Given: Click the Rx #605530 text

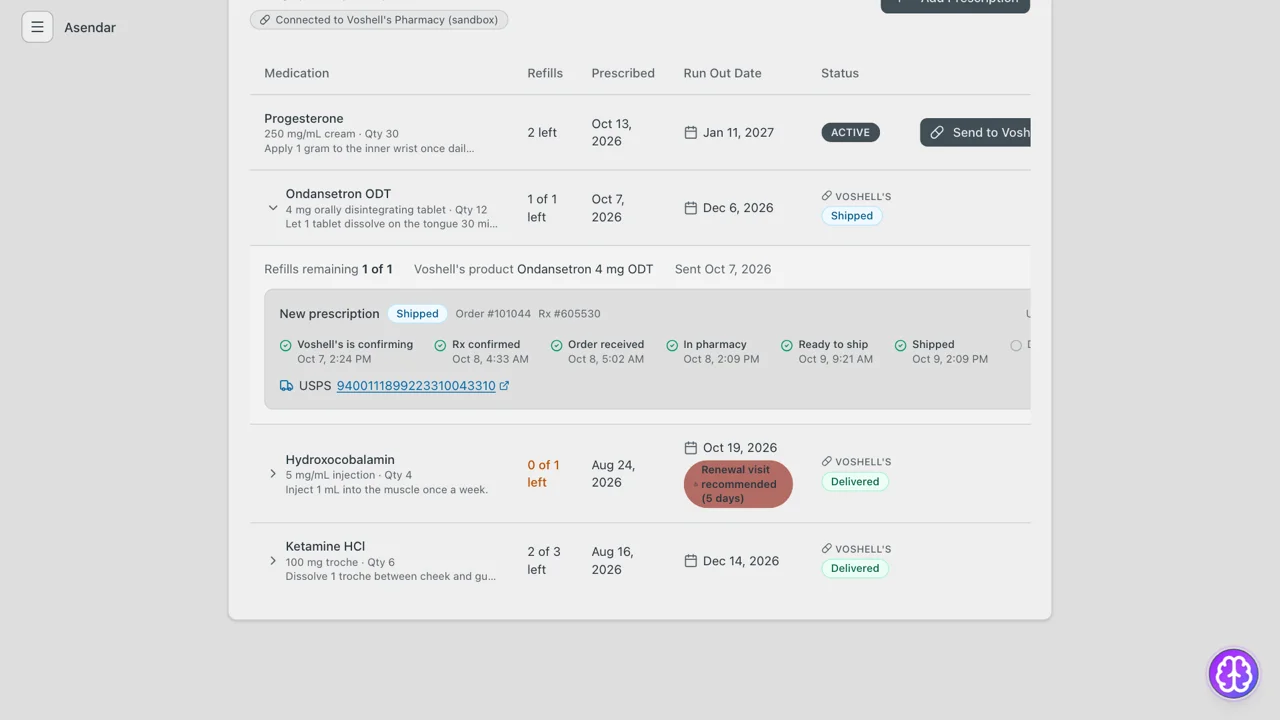Looking at the screenshot, I should pyautogui.click(x=569, y=314).
